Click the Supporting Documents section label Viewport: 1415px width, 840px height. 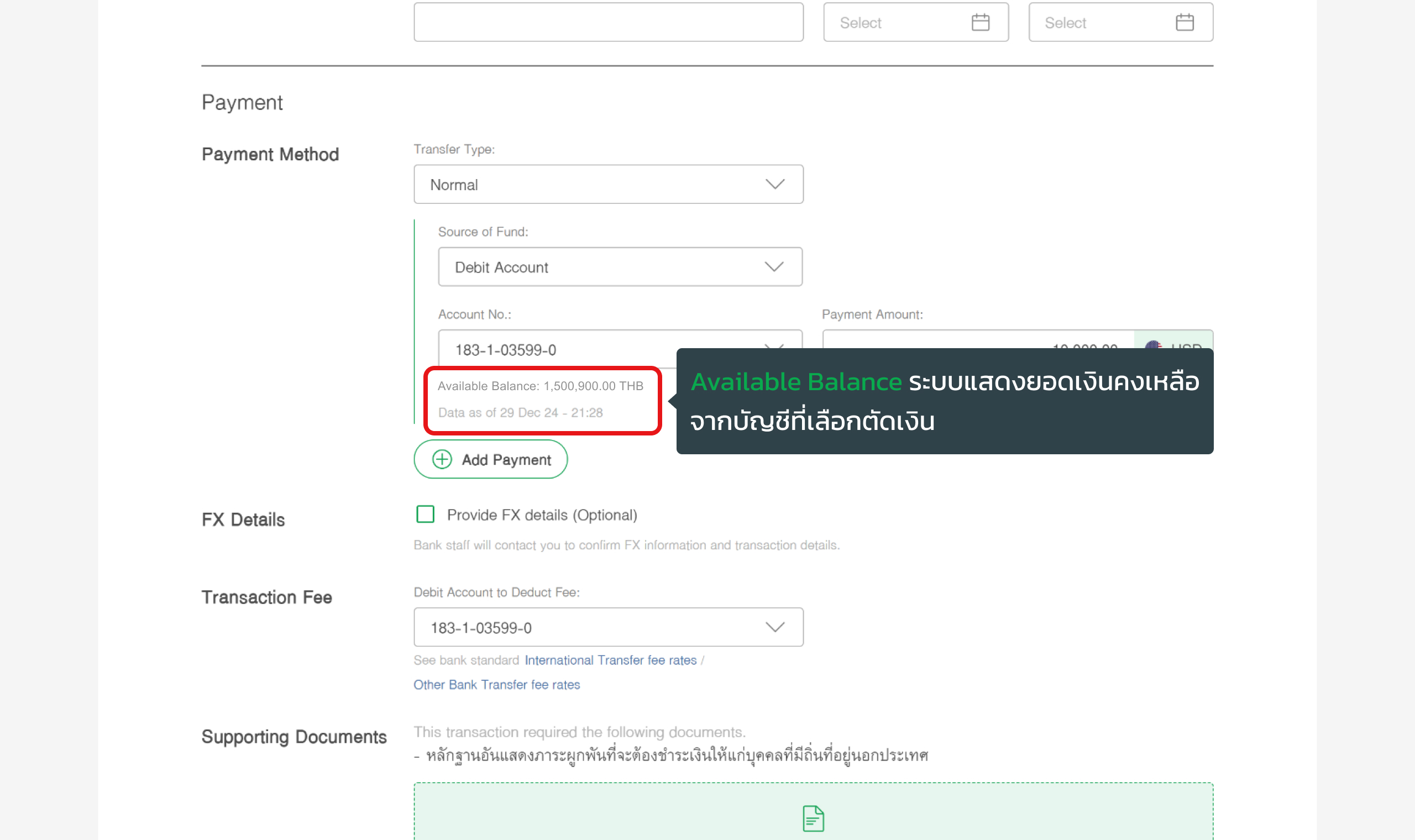(x=294, y=737)
